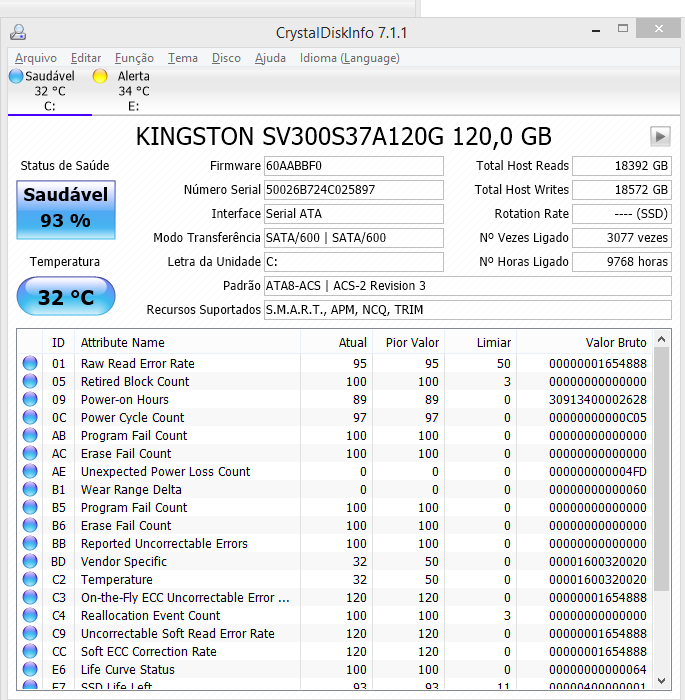Click the Número Serial field
The height and width of the screenshot is (700, 685).
(x=352, y=190)
